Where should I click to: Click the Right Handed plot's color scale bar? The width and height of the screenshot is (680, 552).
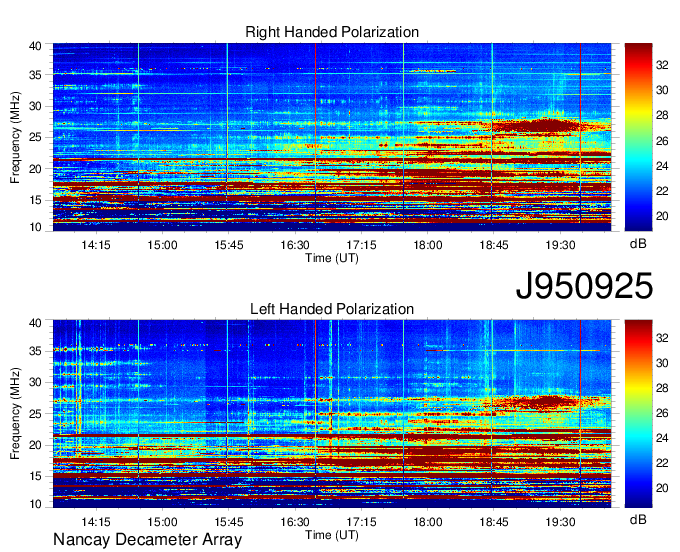point(638,137)
